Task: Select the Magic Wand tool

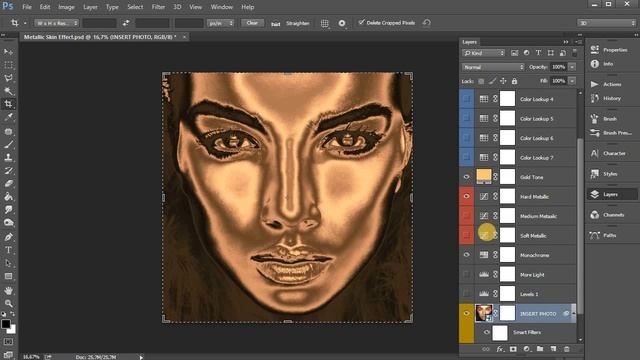Action: 8,91
